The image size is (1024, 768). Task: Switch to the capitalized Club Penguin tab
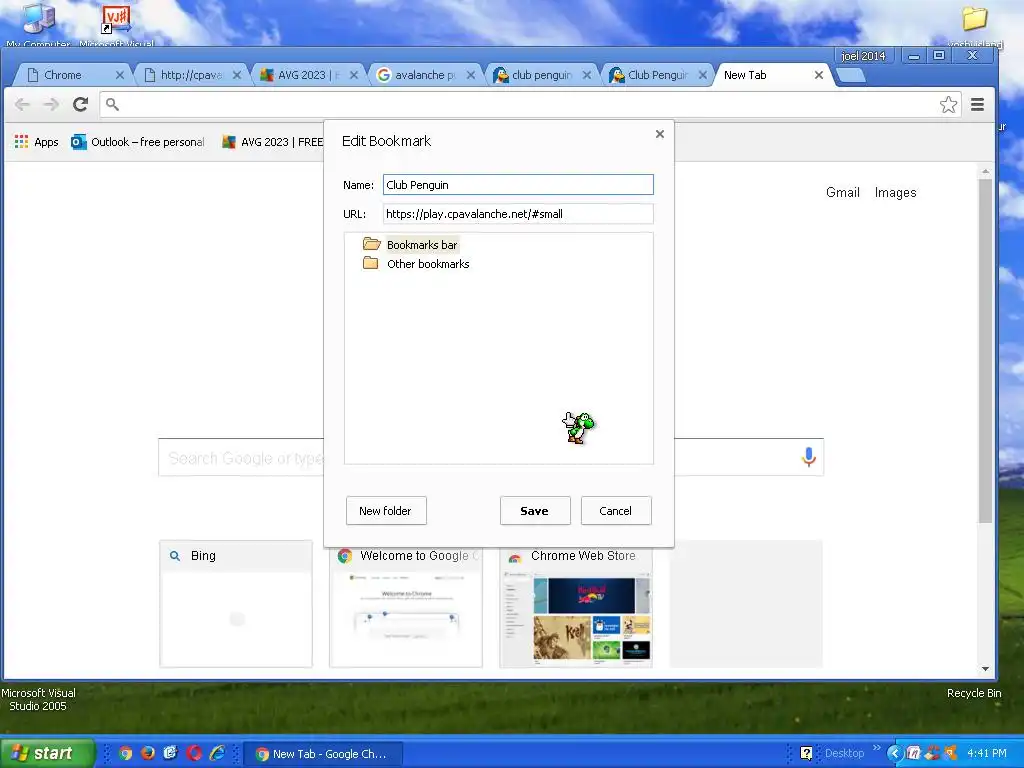(x=657, y=75)
